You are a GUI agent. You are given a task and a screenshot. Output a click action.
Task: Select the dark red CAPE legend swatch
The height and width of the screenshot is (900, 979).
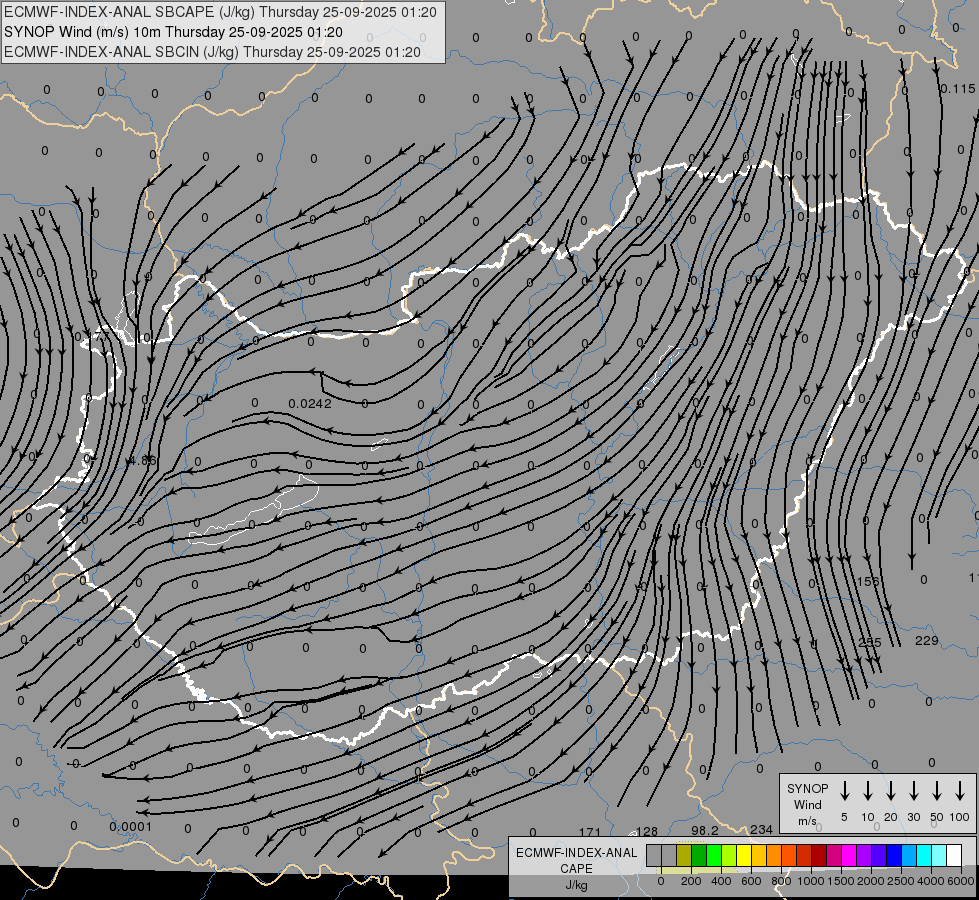[x=819, y=855]
